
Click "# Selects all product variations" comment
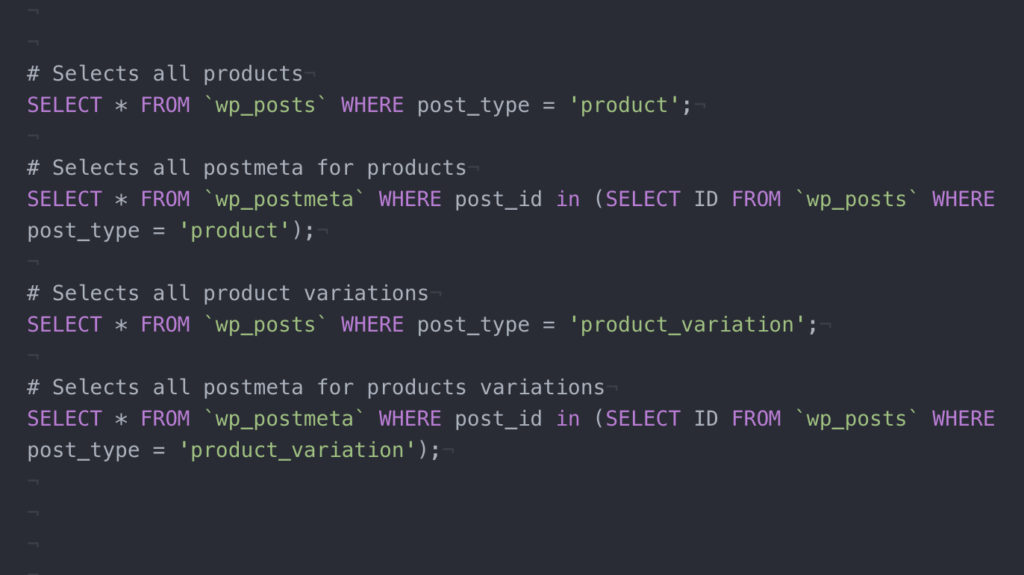[228, 293]
